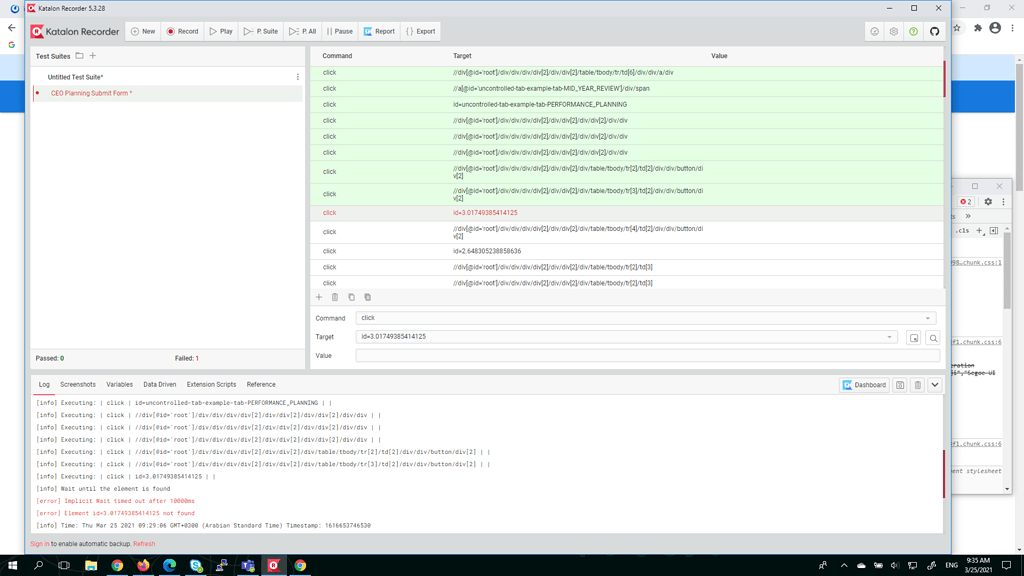Open the Variables tab
The height and width of the screenshot is (576, 1024).
(120, 385)
